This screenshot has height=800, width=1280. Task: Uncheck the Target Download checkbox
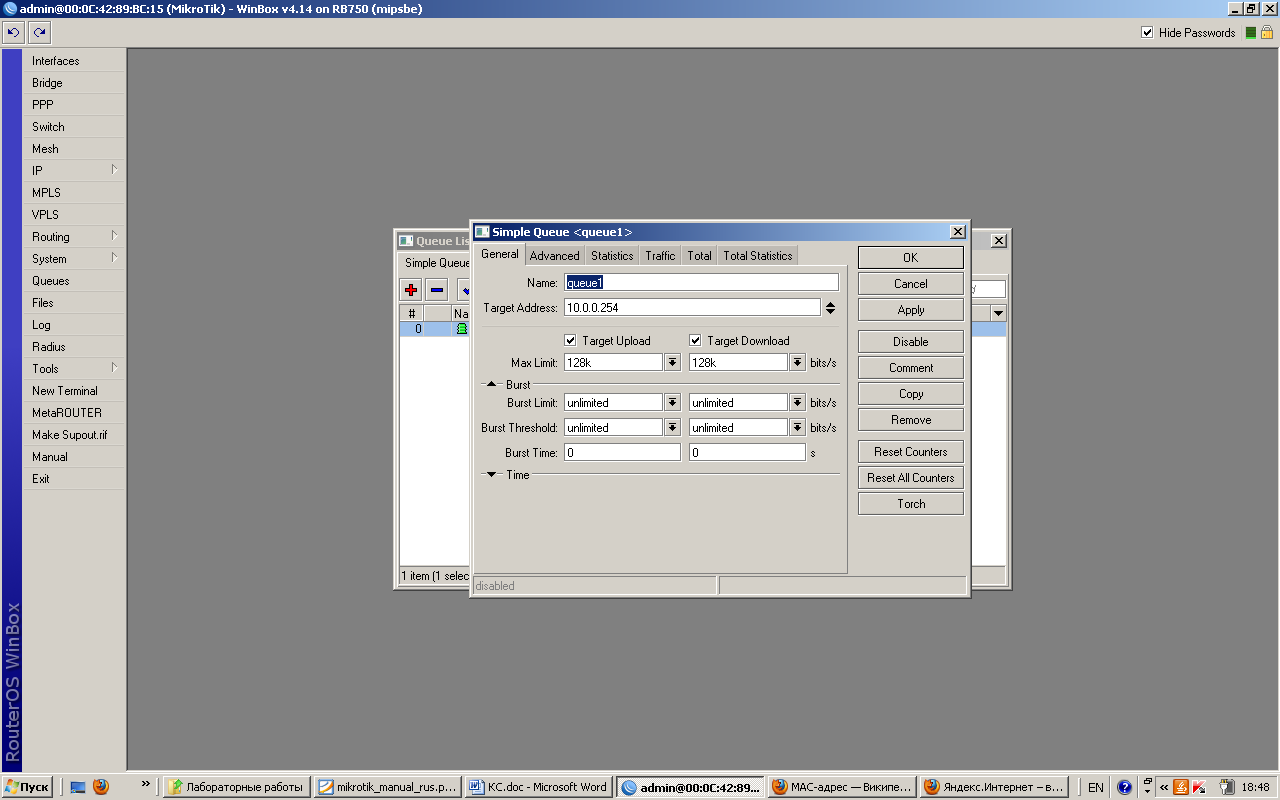(695, 341)
